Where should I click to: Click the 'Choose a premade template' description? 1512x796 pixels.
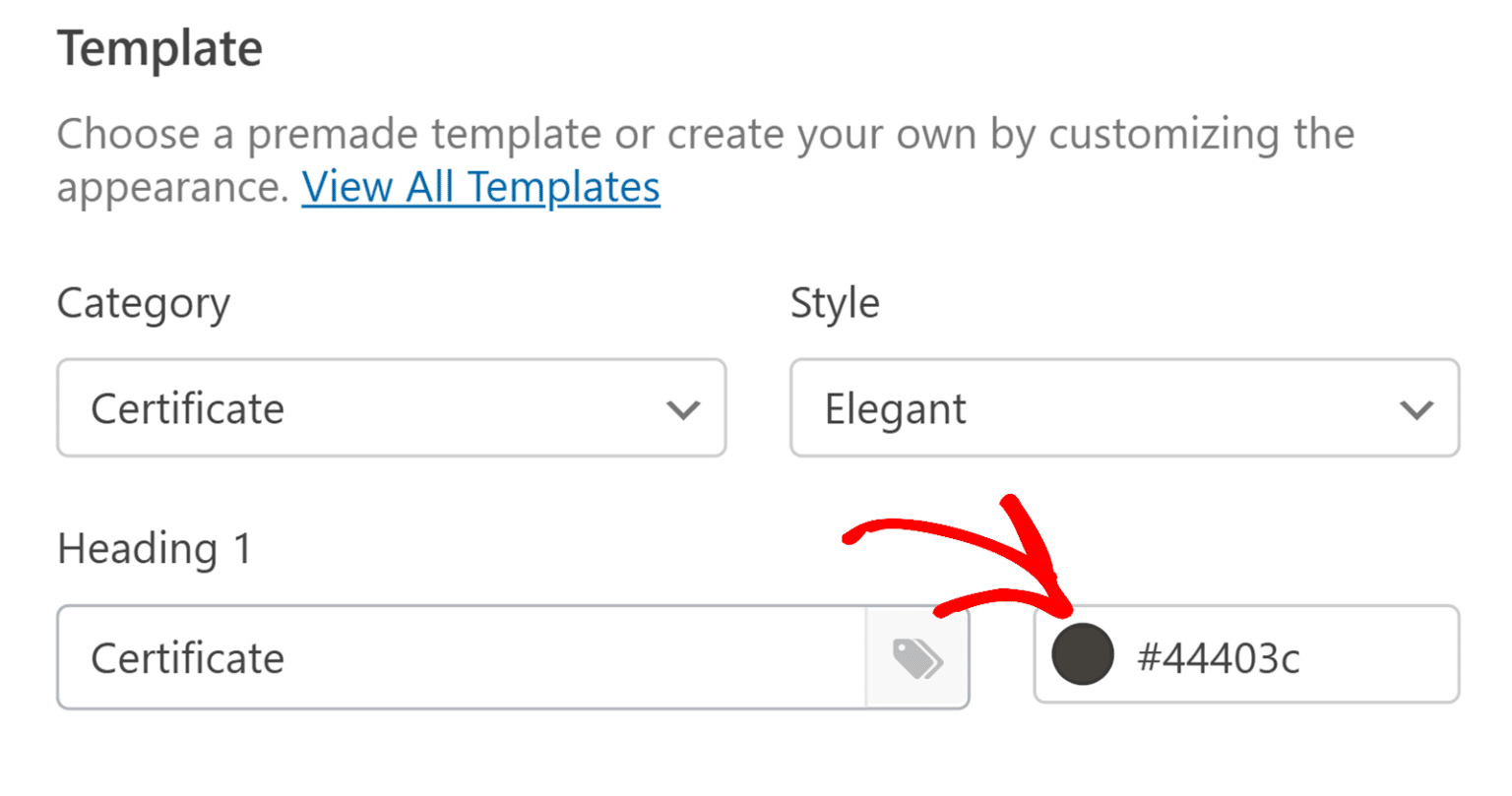coord(705,134)
